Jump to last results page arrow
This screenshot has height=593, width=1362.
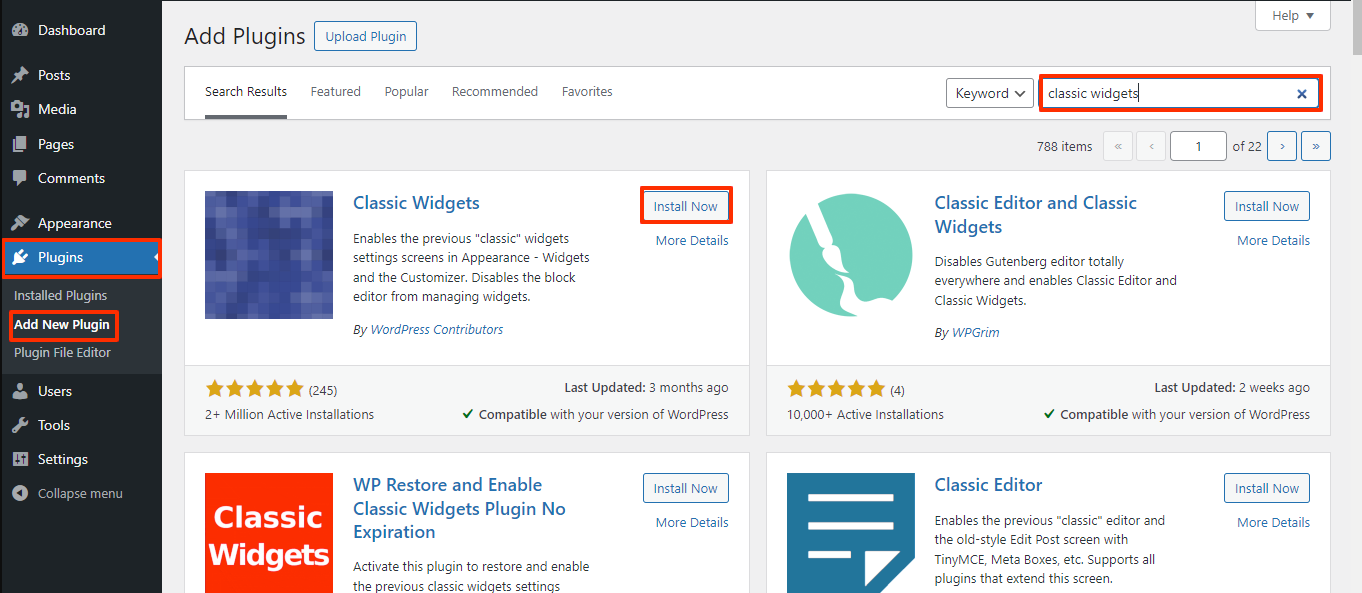tap(1316, 146)
